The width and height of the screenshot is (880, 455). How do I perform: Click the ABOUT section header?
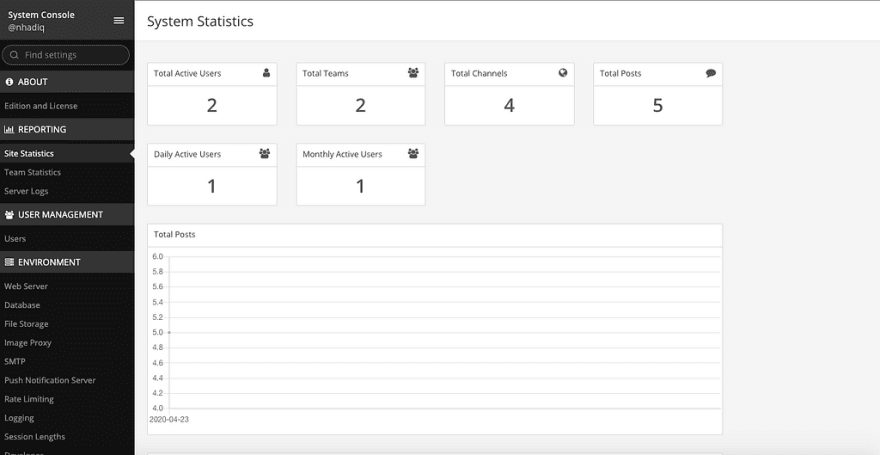(67, 82)
